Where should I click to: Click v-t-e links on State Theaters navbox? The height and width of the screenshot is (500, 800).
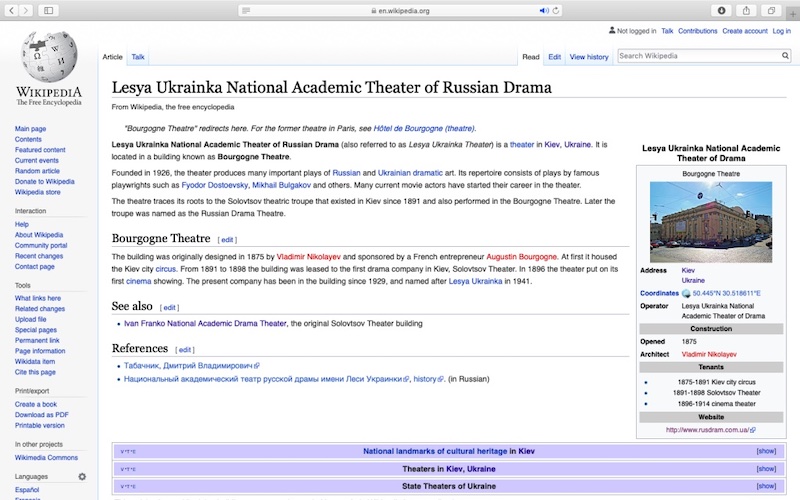(128, 486)
